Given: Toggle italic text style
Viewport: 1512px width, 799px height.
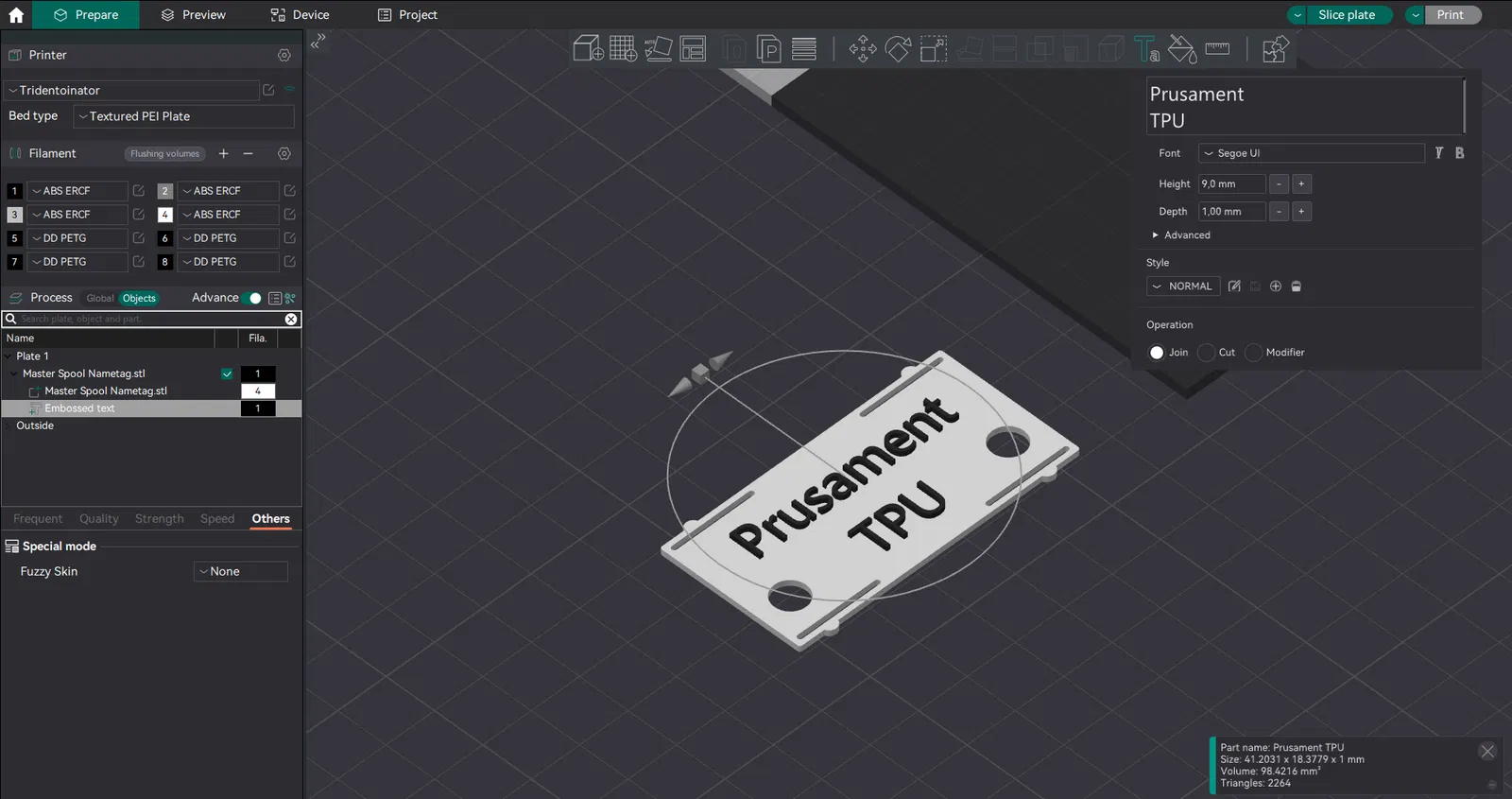Looking at the screenshot, I should pyautogui.click(x=1439, y=153).
